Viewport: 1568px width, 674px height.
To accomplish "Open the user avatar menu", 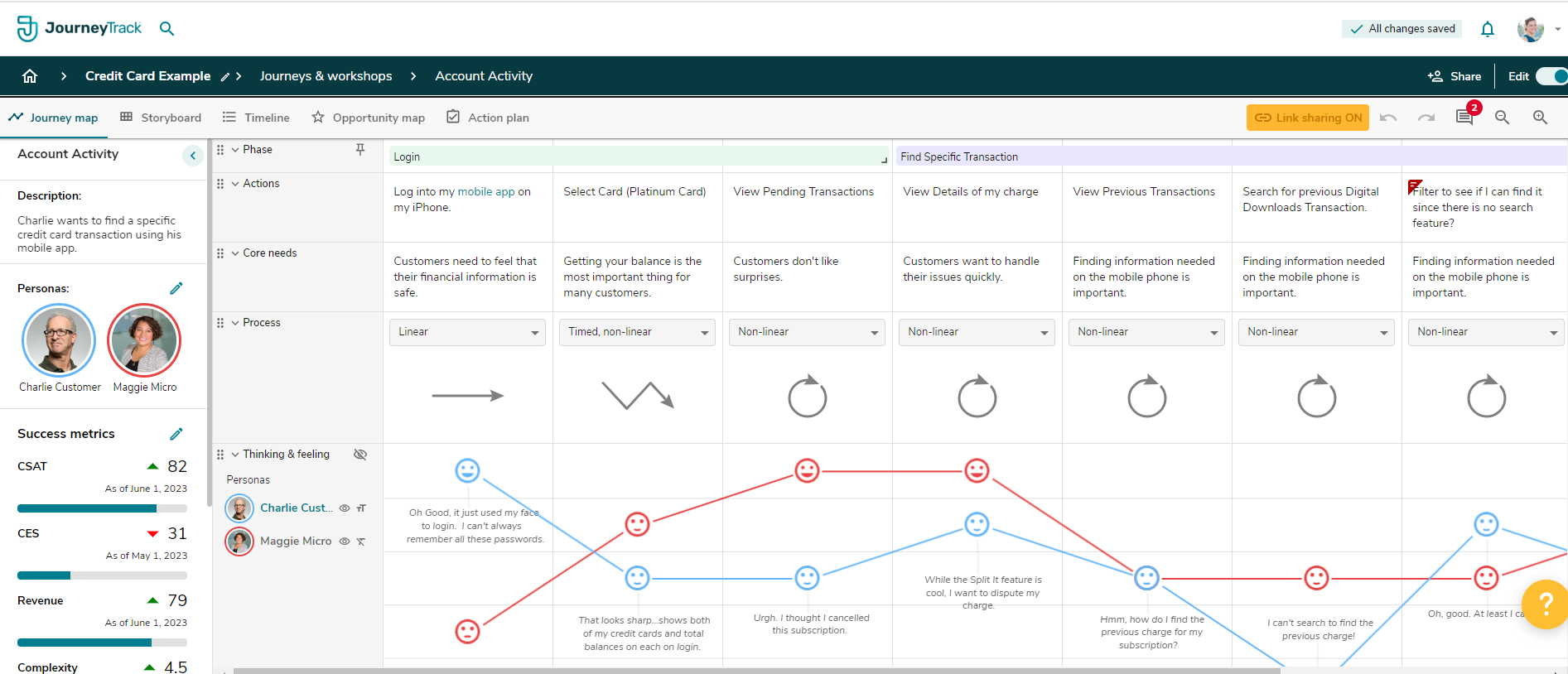I will [1531, 29].
